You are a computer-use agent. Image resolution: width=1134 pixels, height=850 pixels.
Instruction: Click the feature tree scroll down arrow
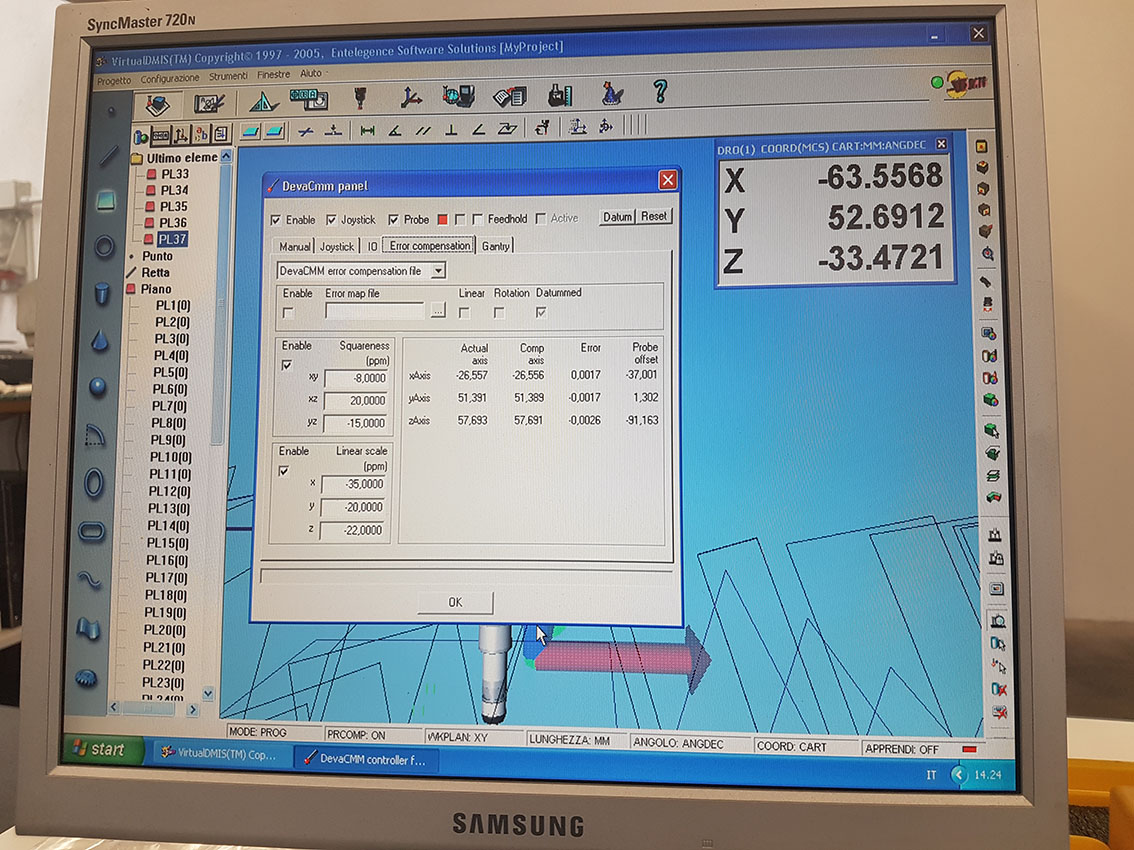pos(208,694)
